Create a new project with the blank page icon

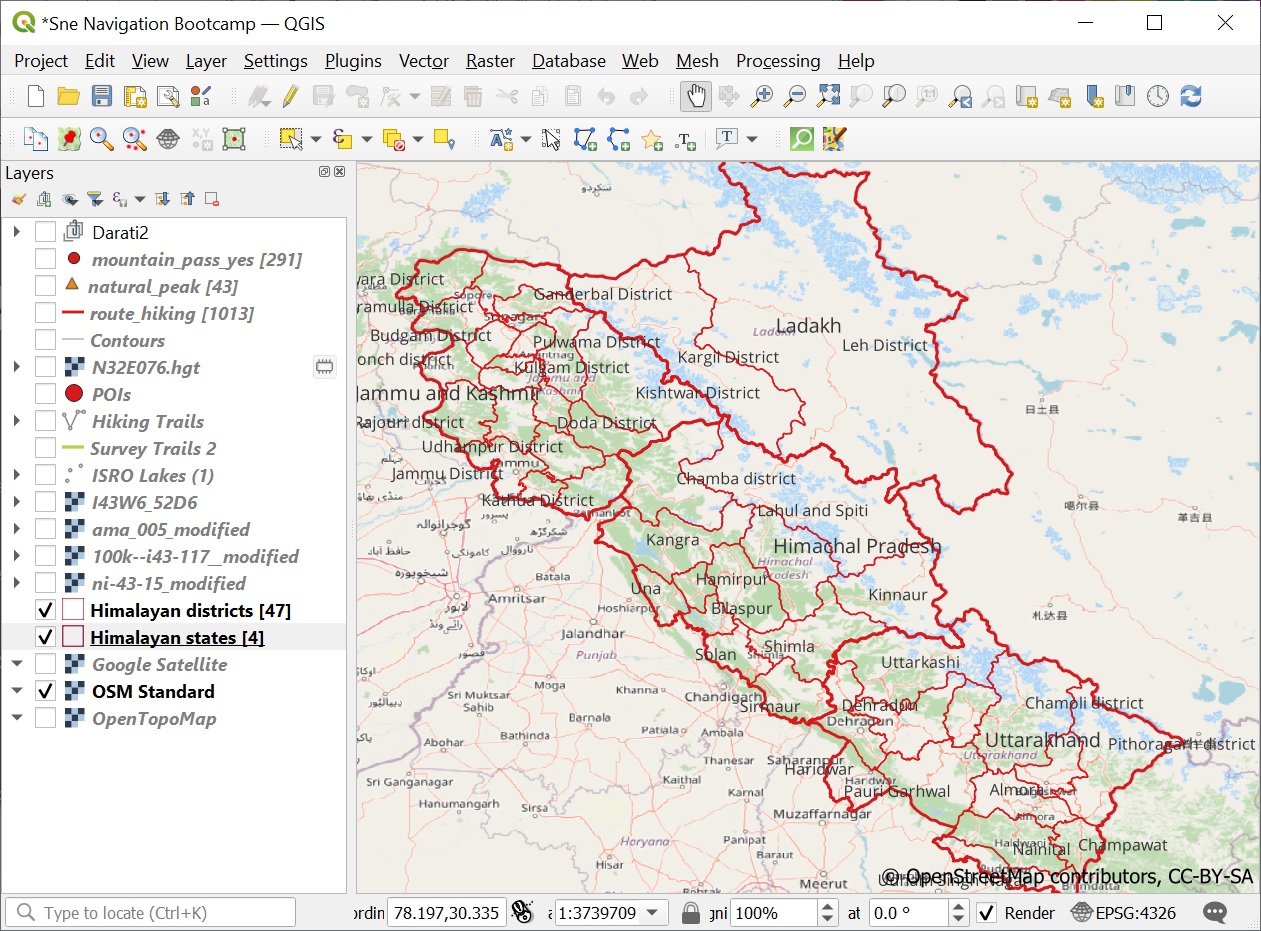coord(36,96)
